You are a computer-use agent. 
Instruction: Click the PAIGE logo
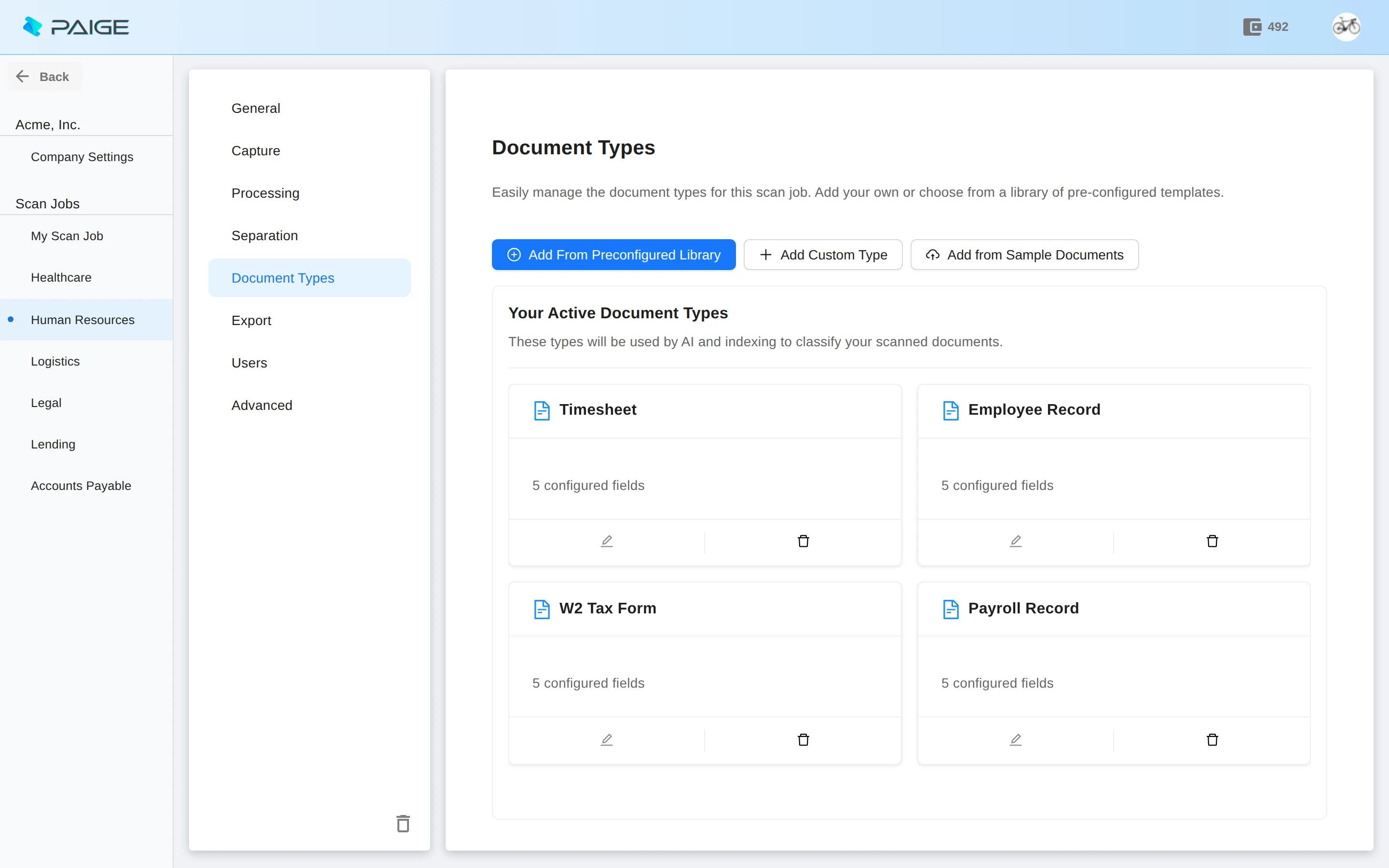pyautogui.click(x=75, y=27)
